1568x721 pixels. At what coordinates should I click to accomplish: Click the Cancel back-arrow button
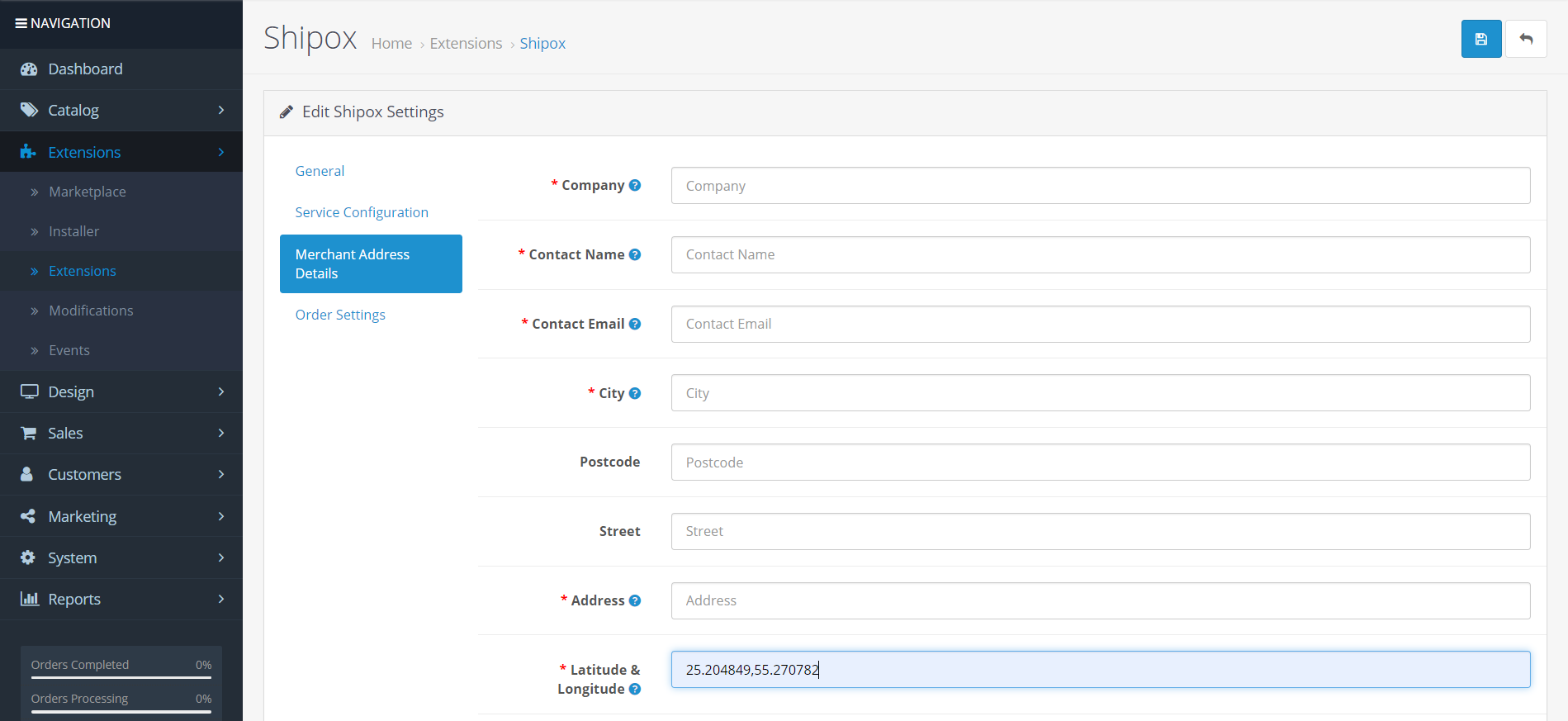(x=1526, y=39)
